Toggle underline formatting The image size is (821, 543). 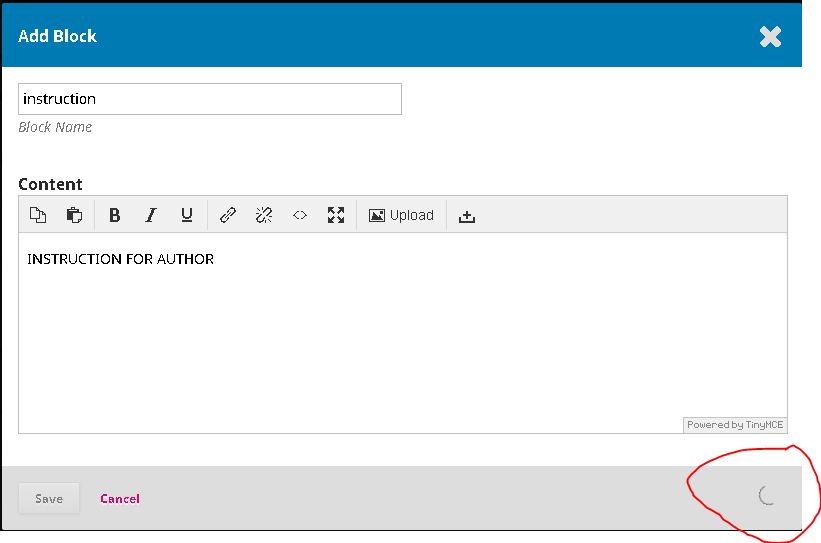[187, 215]
